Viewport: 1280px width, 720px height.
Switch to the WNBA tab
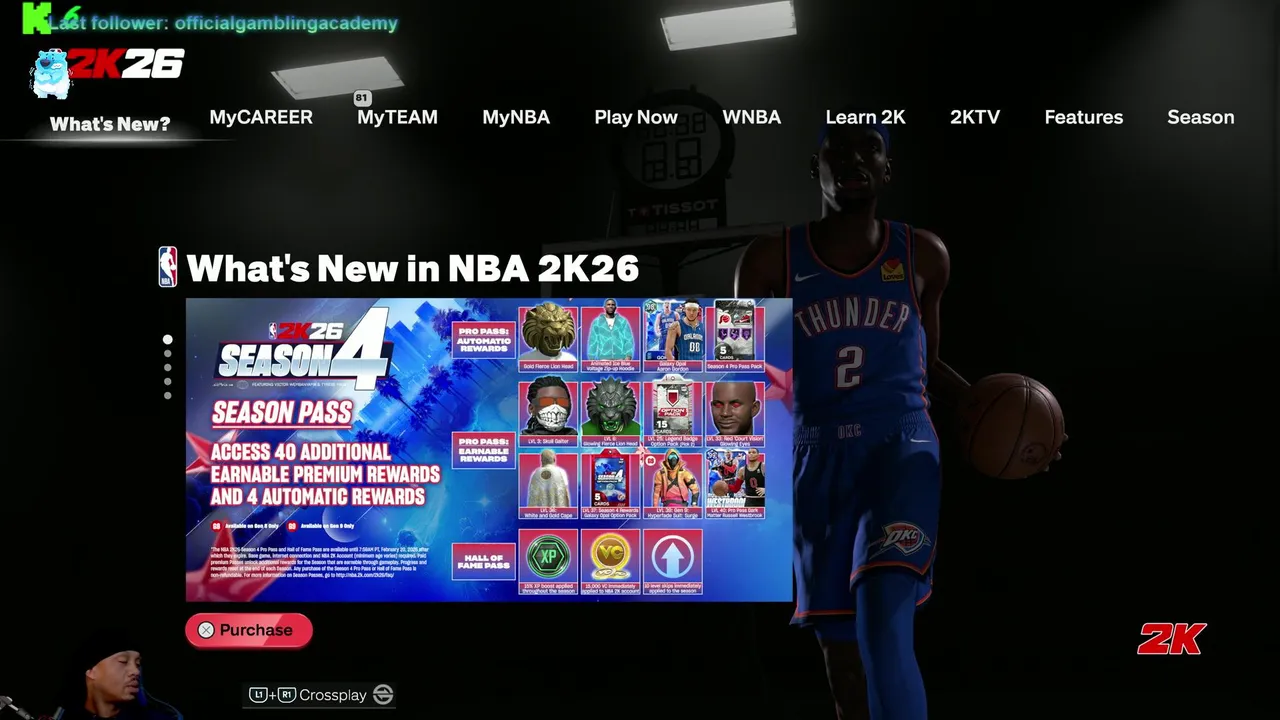[x=752, y=117]
